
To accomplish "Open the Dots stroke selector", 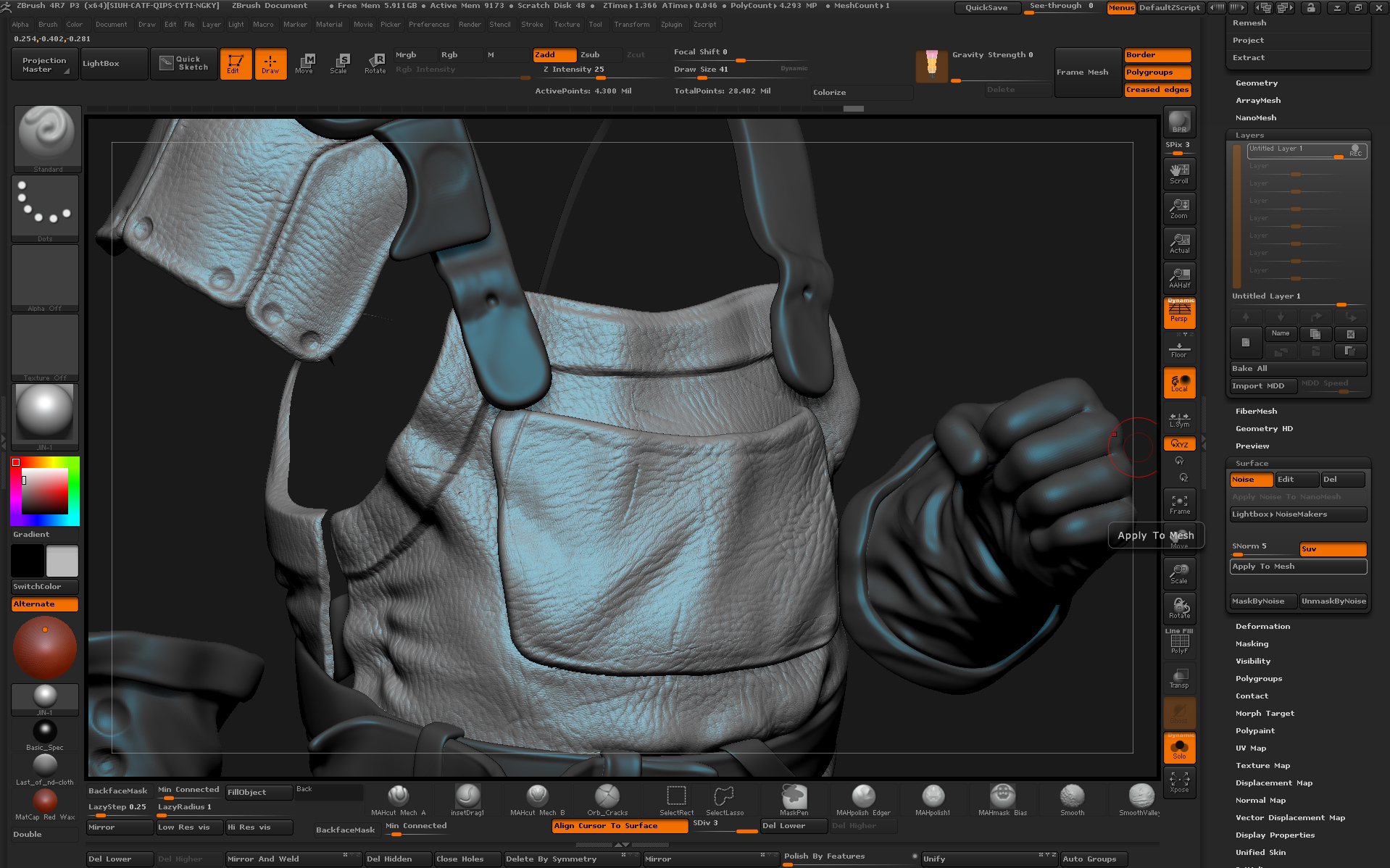I will [45, 209].
